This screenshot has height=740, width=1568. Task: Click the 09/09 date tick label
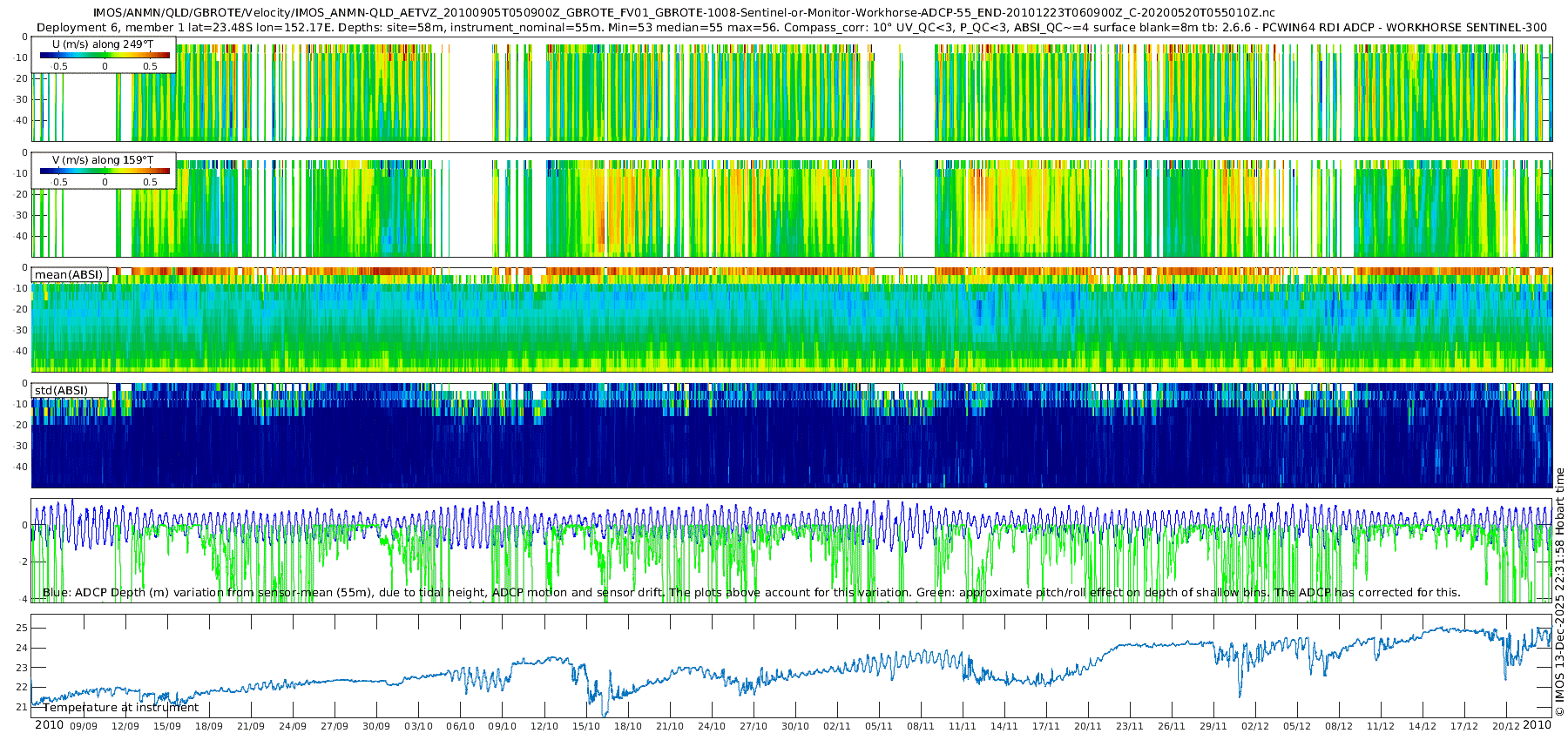tap(83, 726)
